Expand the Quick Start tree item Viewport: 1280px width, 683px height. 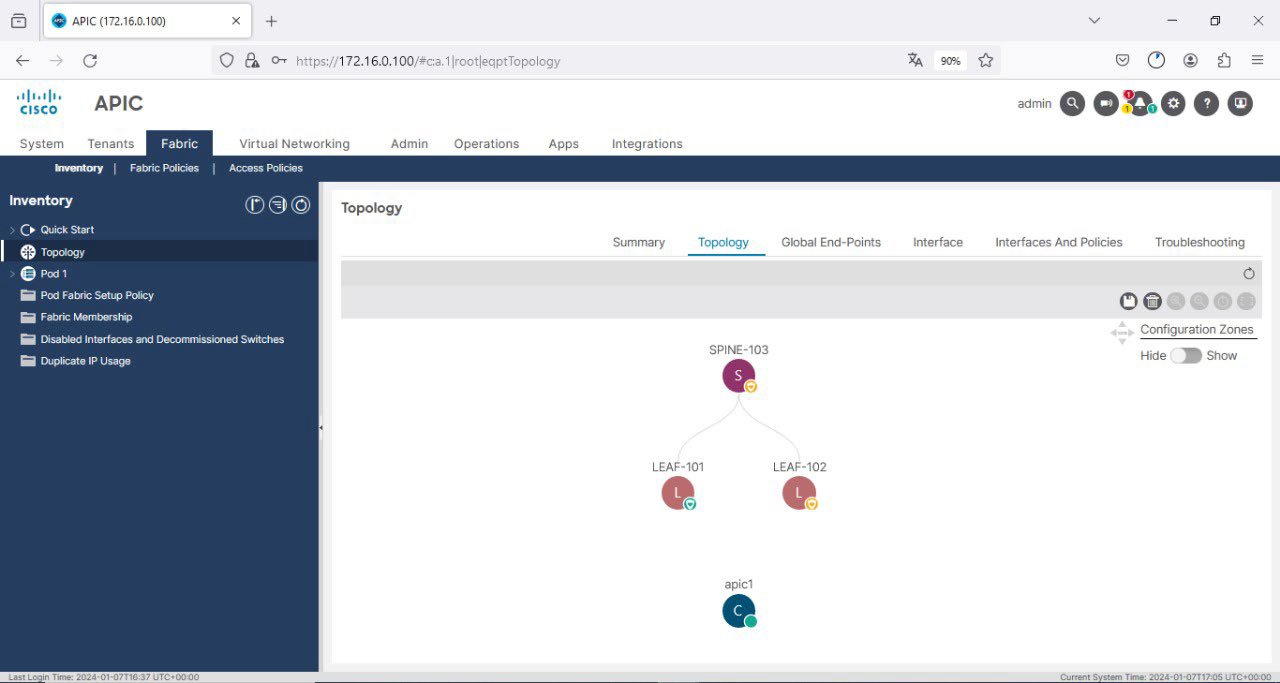(x=10, y=229)
